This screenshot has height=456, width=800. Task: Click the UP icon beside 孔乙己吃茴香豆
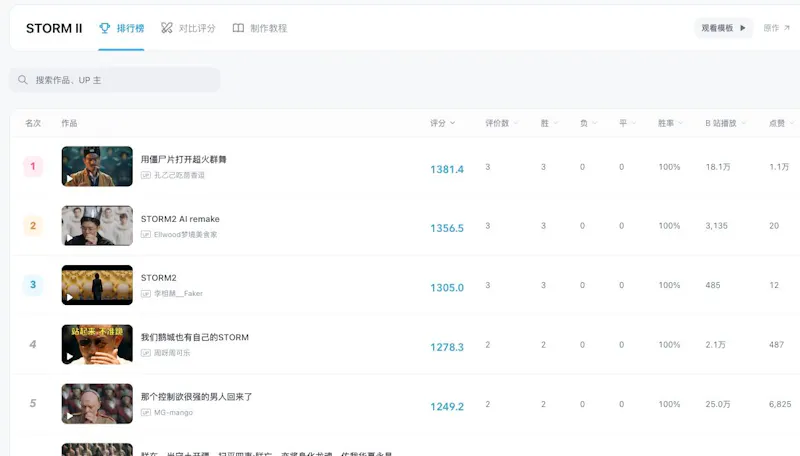tap(146, 175)
